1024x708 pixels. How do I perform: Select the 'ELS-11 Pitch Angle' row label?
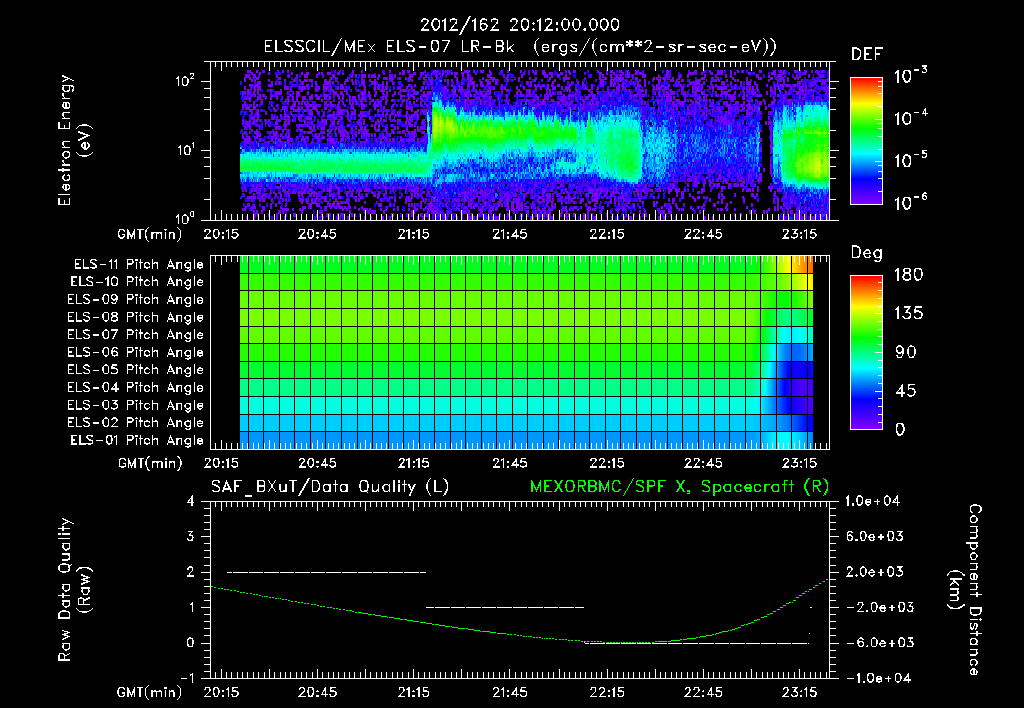coord(138,265)
